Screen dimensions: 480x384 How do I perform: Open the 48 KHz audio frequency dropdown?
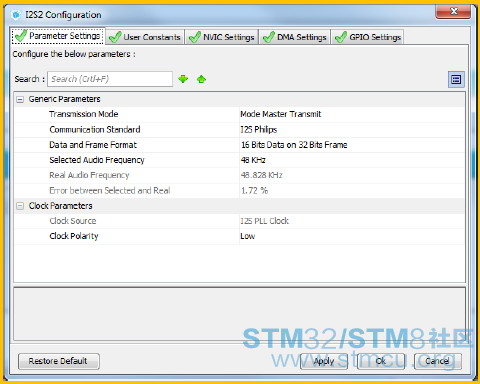352,160
